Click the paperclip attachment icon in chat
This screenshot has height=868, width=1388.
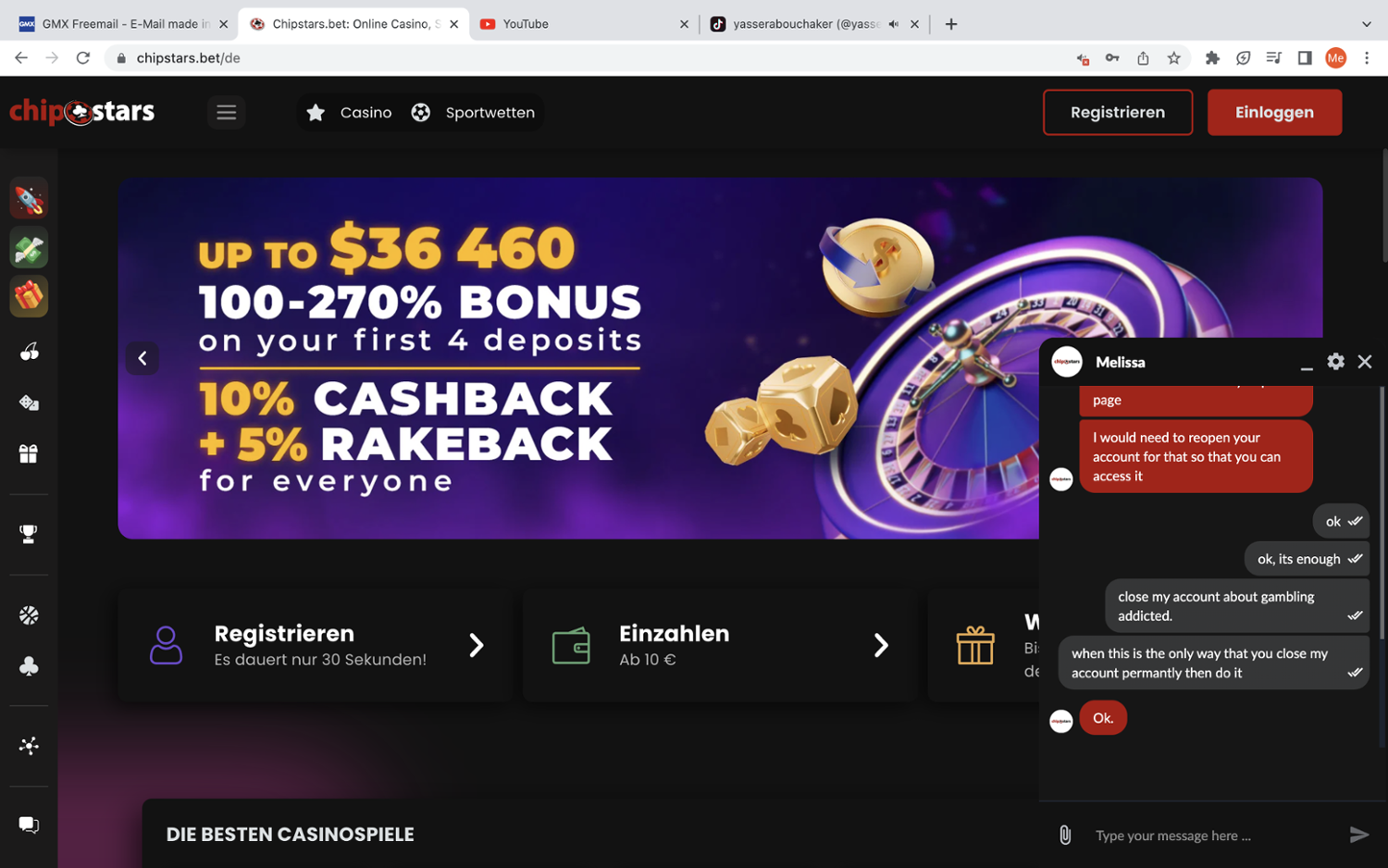click(x=1065, y=835)
